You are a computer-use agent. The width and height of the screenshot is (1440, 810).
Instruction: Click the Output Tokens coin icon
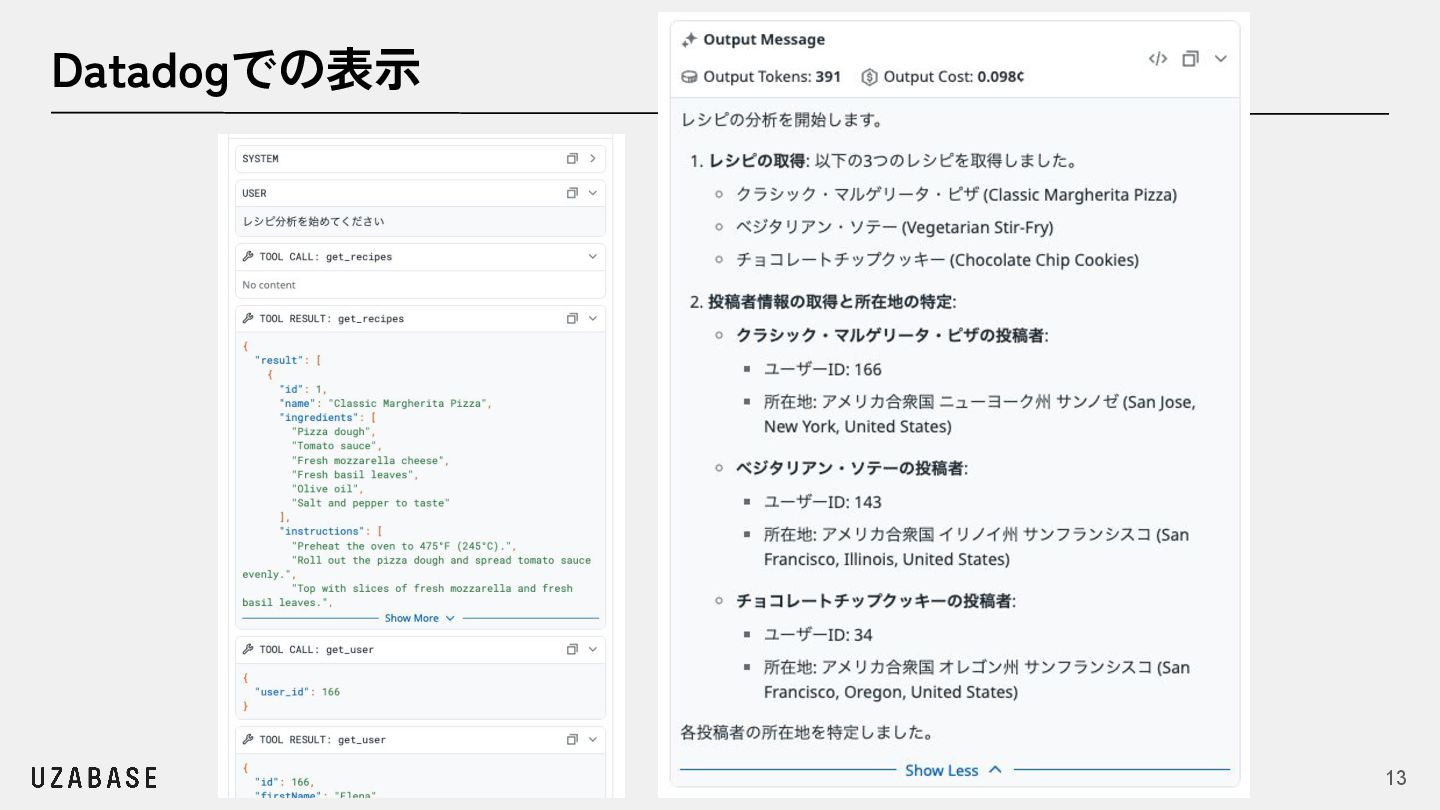click(x=689, y=77)
